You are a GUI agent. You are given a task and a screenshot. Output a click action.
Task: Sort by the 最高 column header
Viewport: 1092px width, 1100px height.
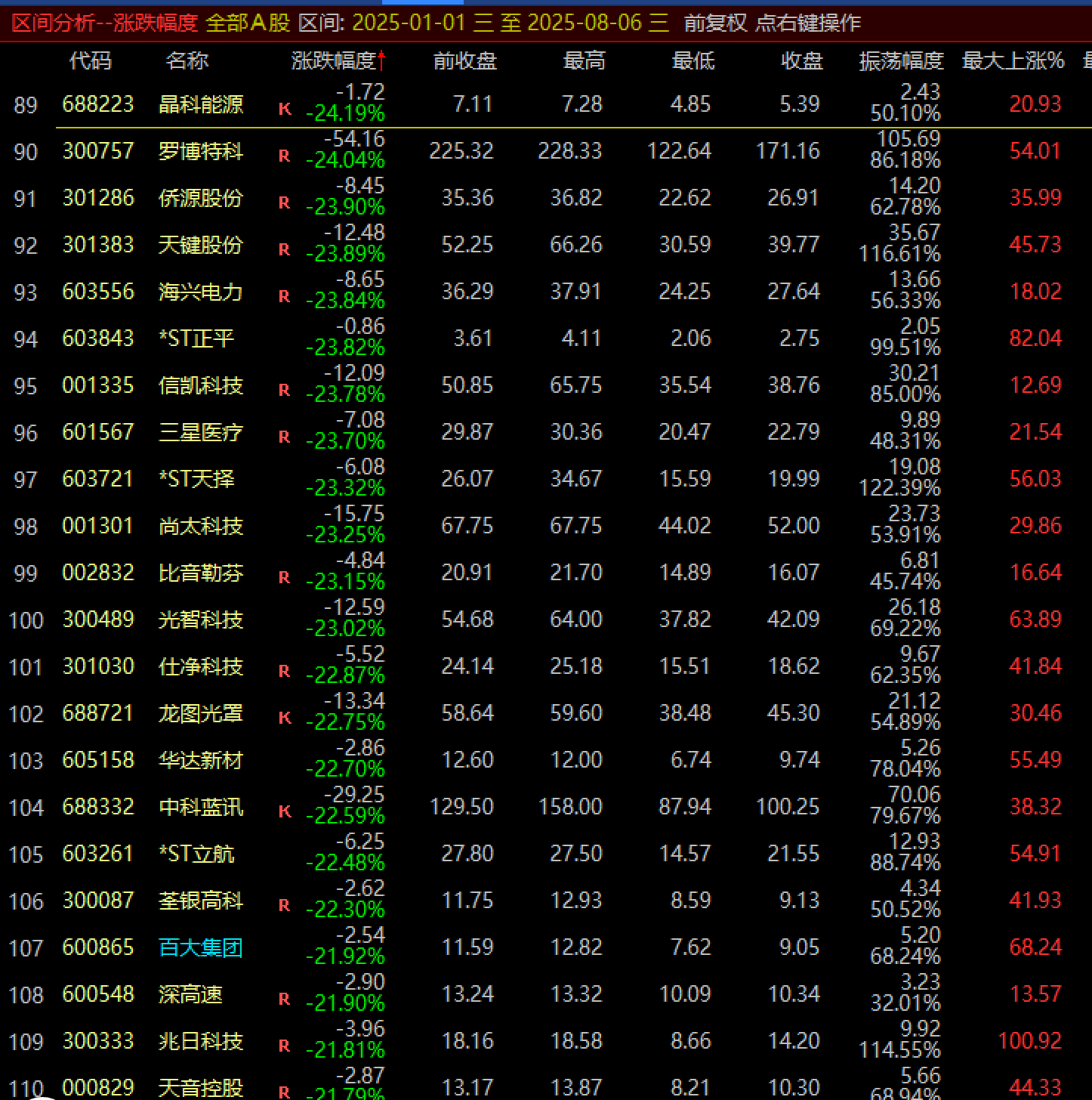(x=585, y=60)
